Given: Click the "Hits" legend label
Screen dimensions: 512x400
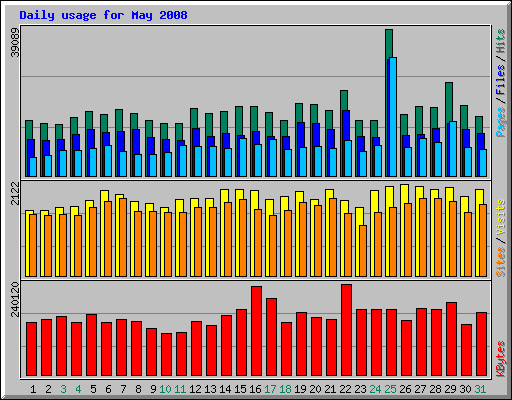Looking at the screenshot, I should [501, 41].
